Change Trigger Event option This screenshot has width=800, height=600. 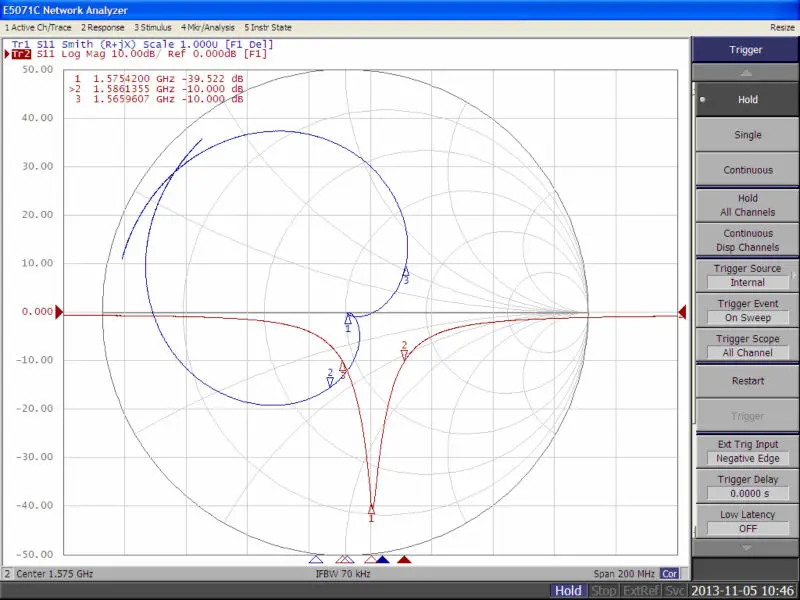tap(747, 310)
